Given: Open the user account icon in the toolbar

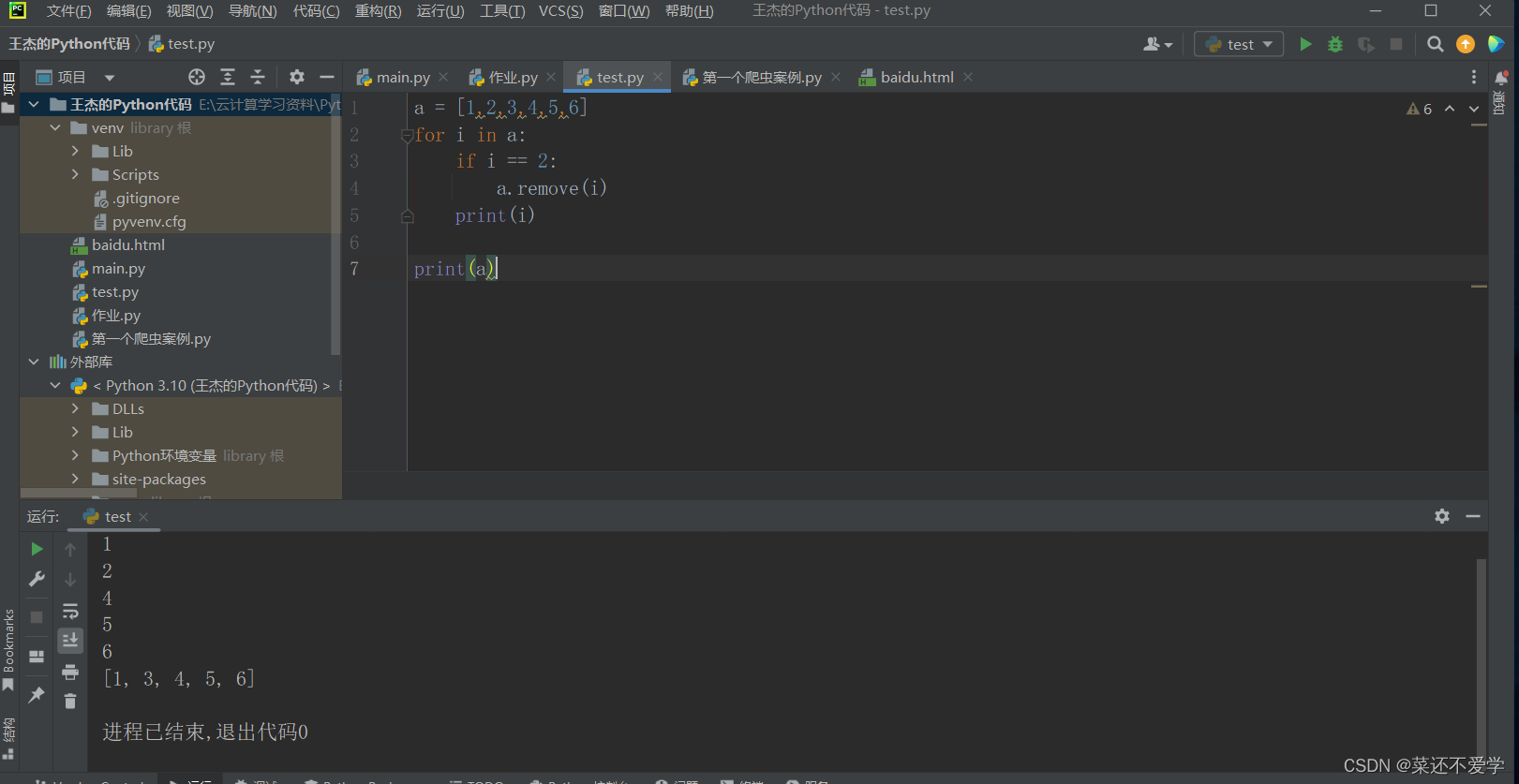Looking at the screenshot, I should pos(1157,44).
